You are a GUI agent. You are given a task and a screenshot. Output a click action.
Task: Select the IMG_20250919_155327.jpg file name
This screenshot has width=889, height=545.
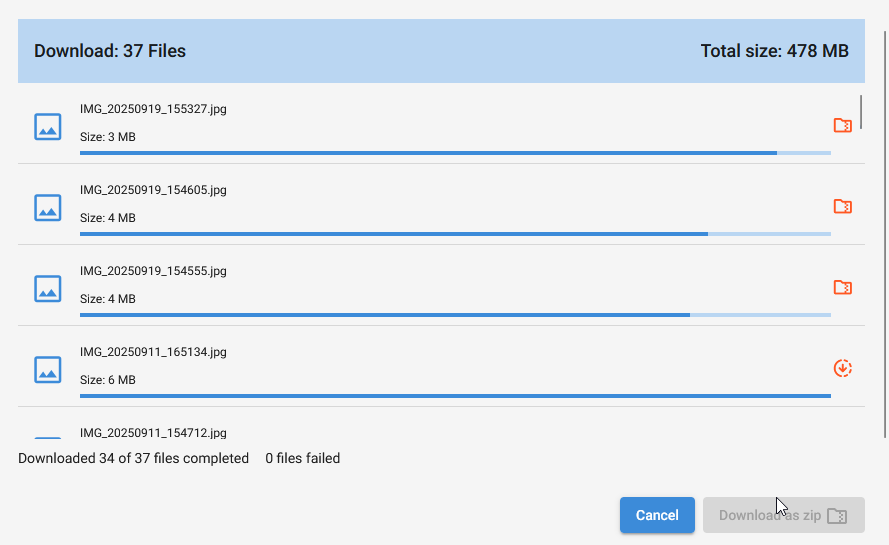tap(153, 109)
